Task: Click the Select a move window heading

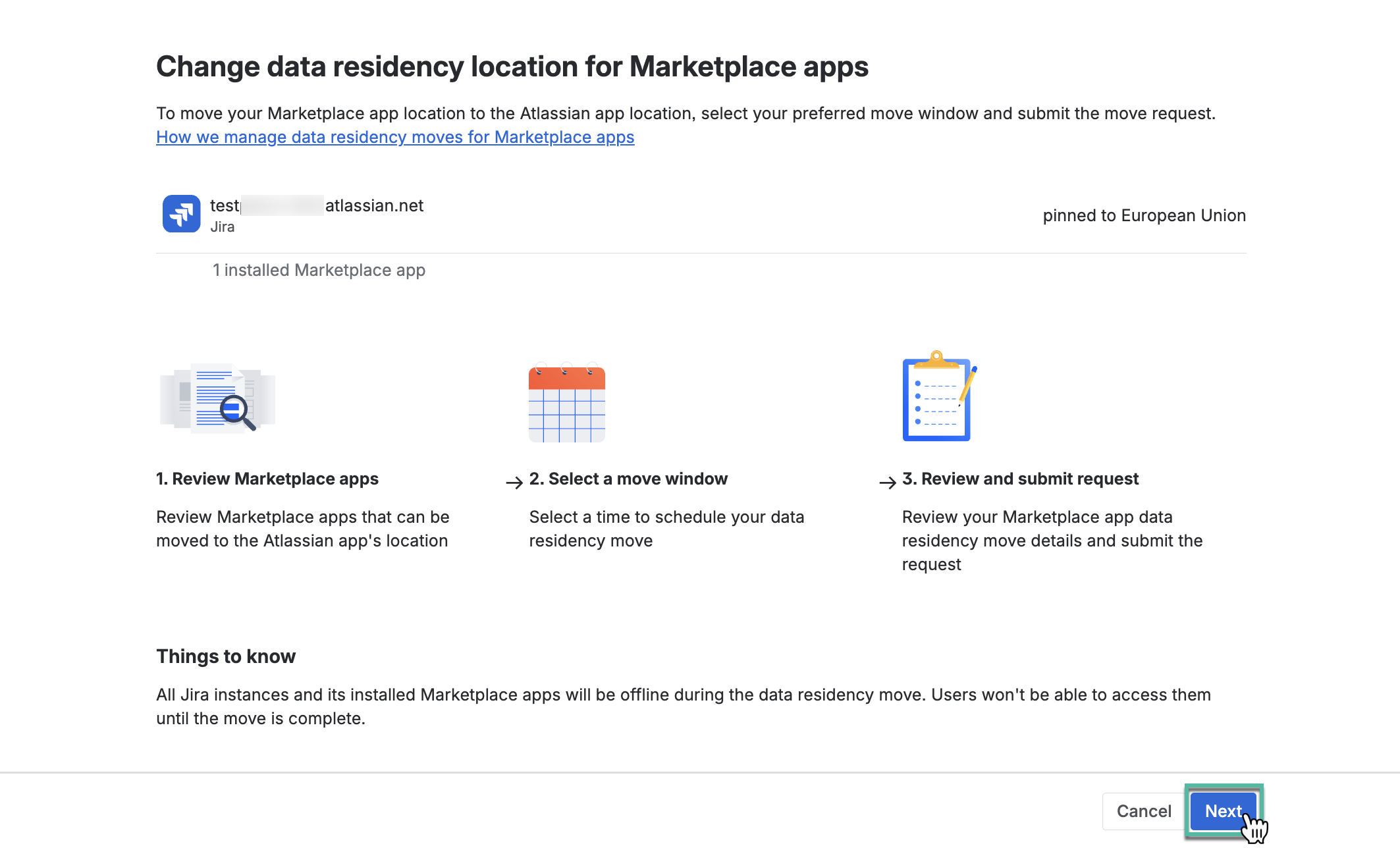Action: [628, 479]
